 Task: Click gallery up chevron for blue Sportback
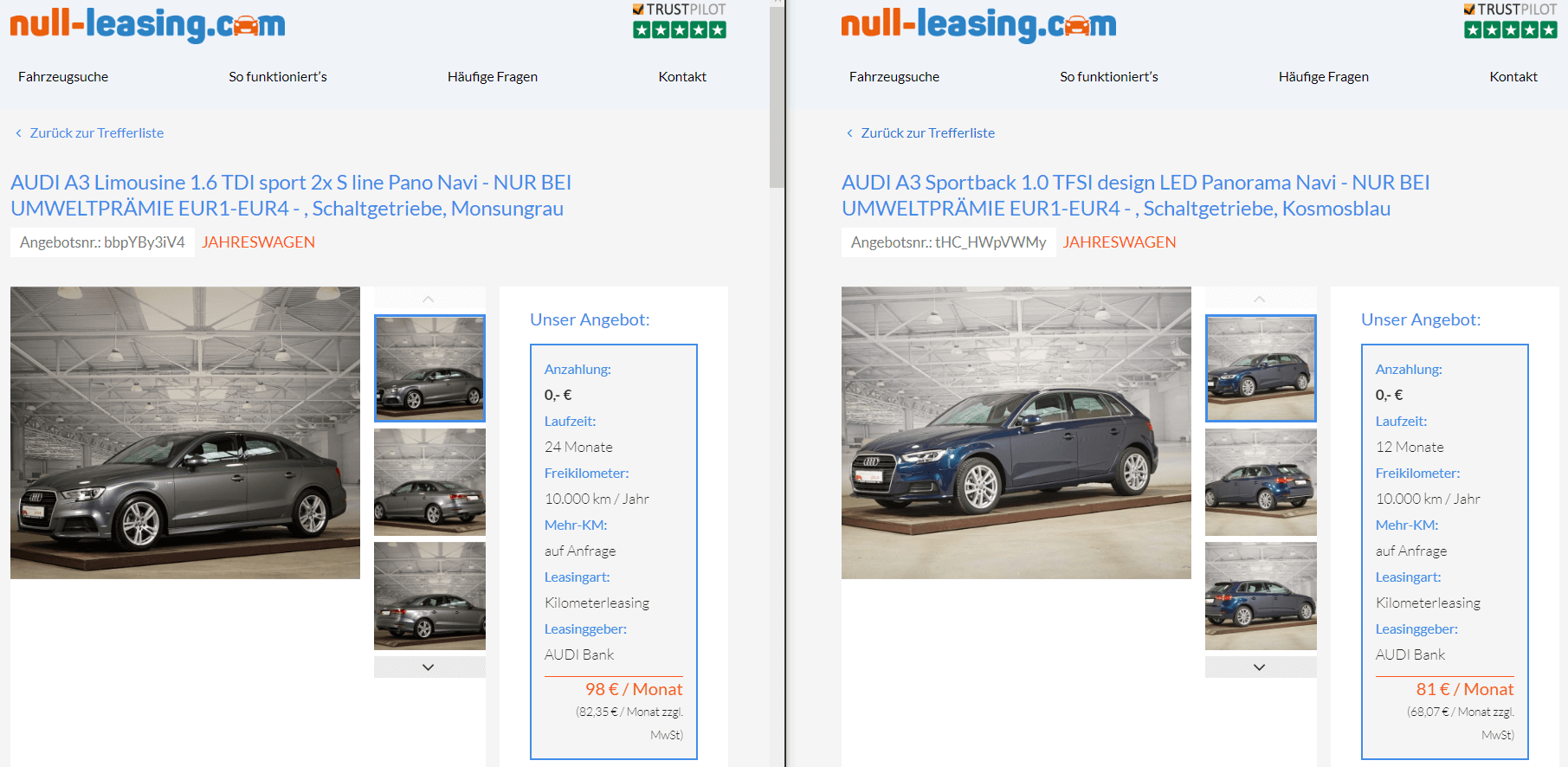click(1260, 299)
